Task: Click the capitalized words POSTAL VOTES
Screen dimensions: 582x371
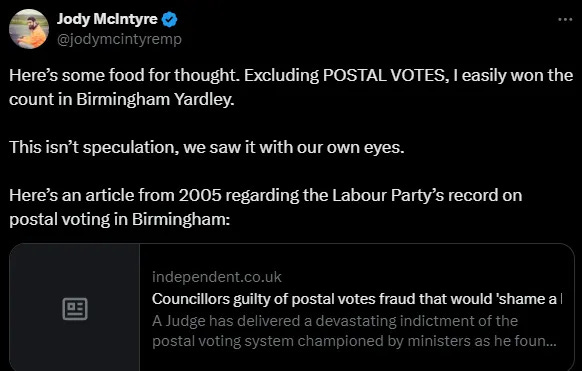Action: tap(384, 75)
